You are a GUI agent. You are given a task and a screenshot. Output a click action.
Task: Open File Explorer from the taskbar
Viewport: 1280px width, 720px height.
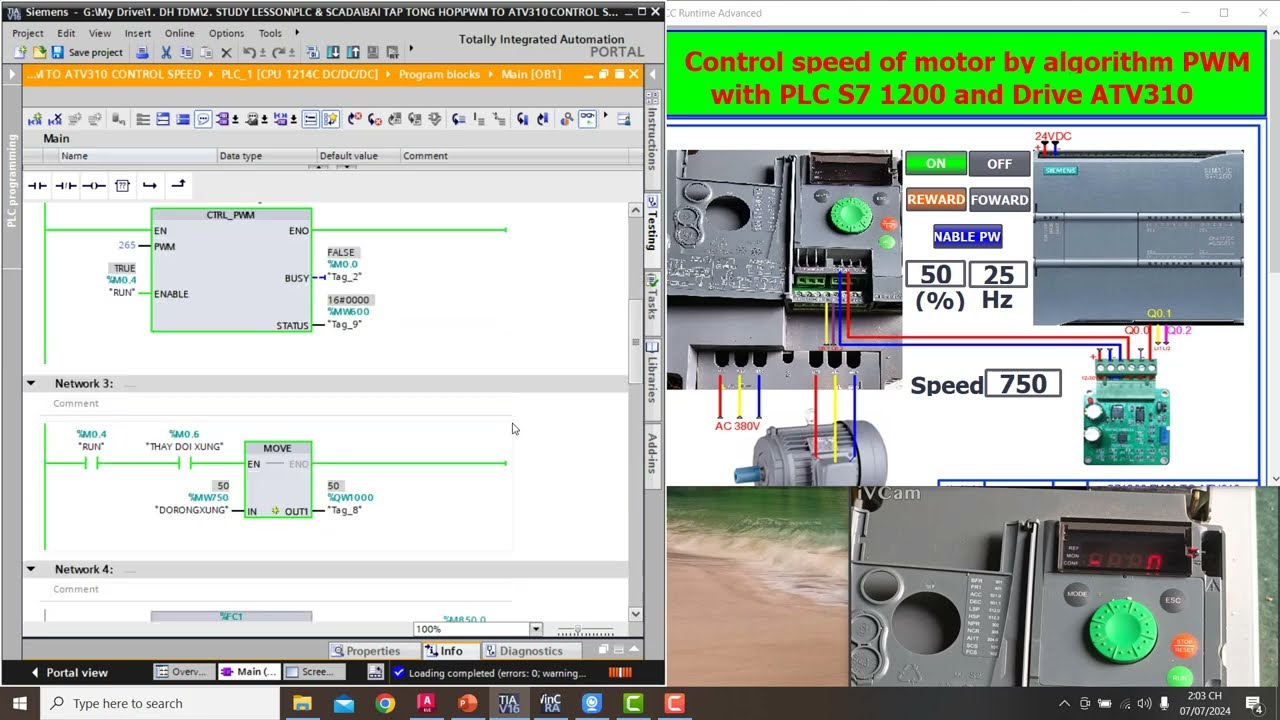[302, 703]
